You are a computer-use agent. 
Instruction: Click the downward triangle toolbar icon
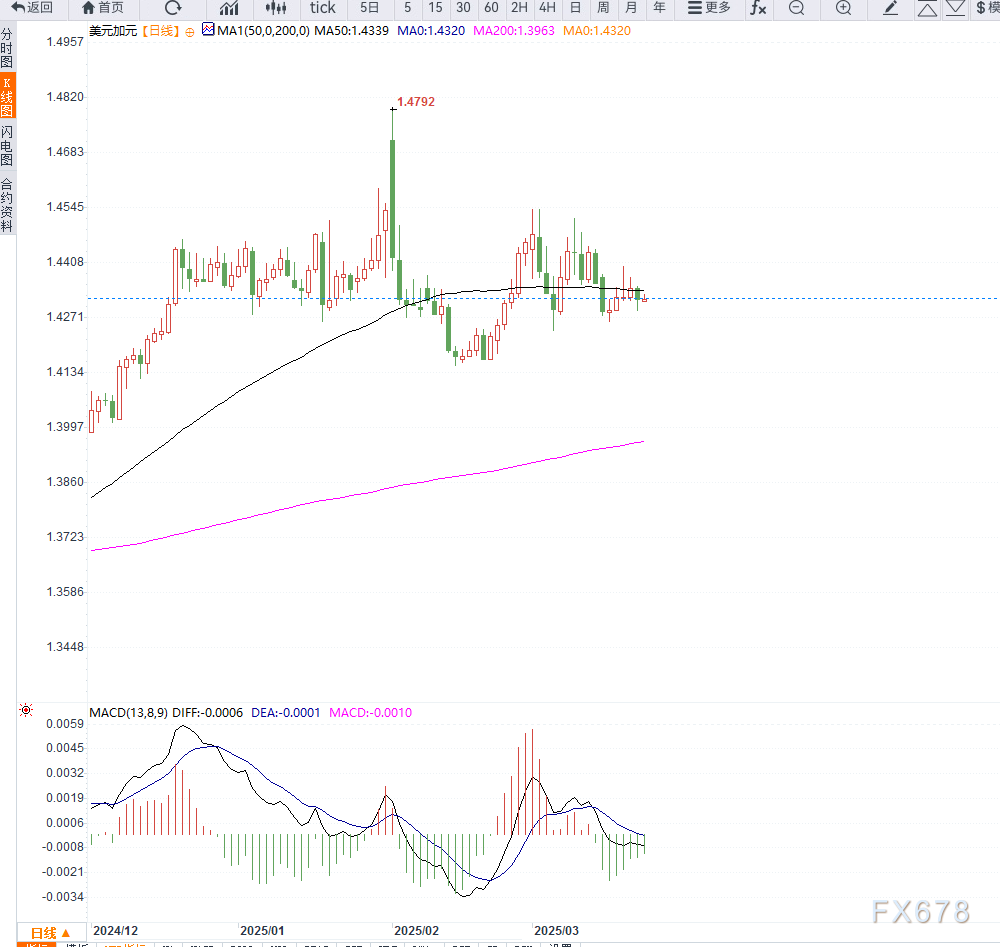point(955,8)
